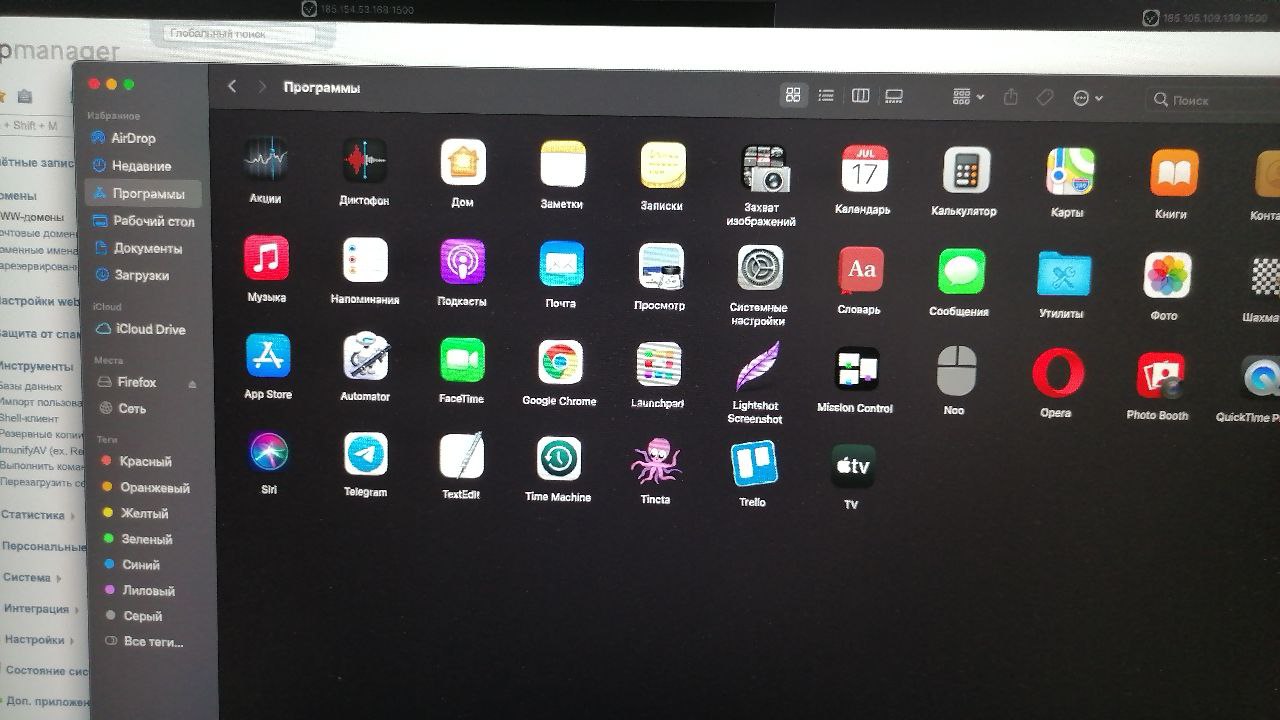The image size is (1280, 720).
Task: Eject the Firefox volume in sidebar
Action: [x=193, y=383]
